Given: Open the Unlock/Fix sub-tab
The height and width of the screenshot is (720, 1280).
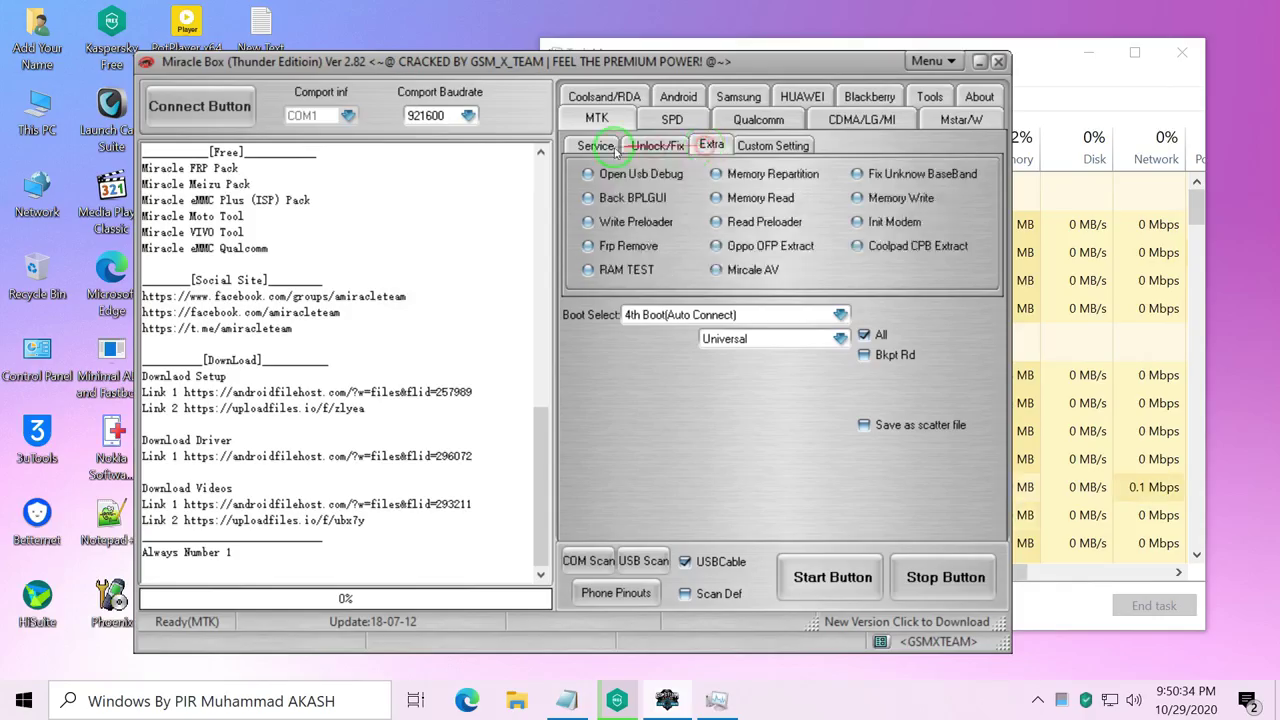Looking at the screenshot, I should pos(656,145).
